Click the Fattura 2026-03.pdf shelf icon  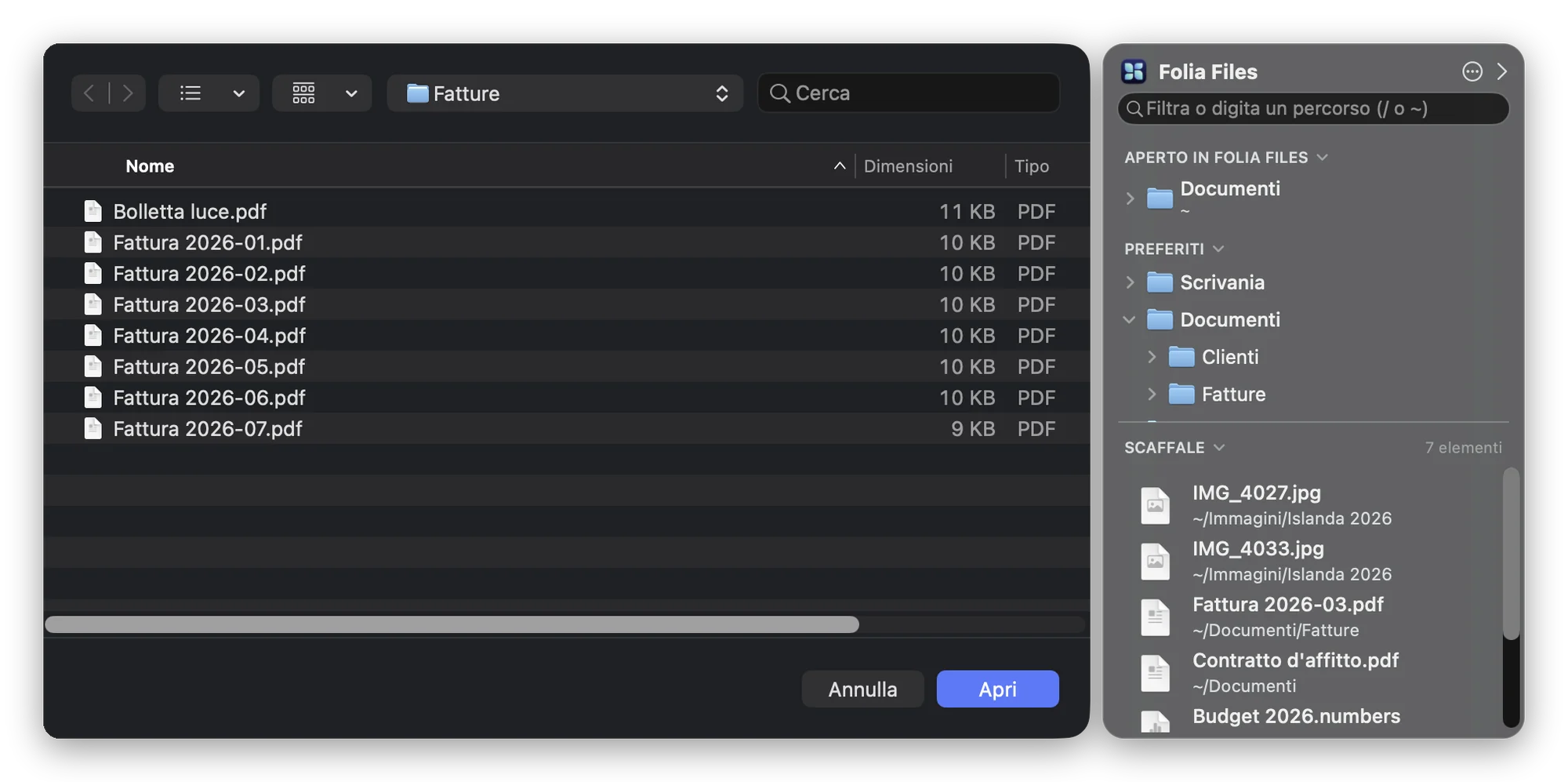tap(1155, 617)
